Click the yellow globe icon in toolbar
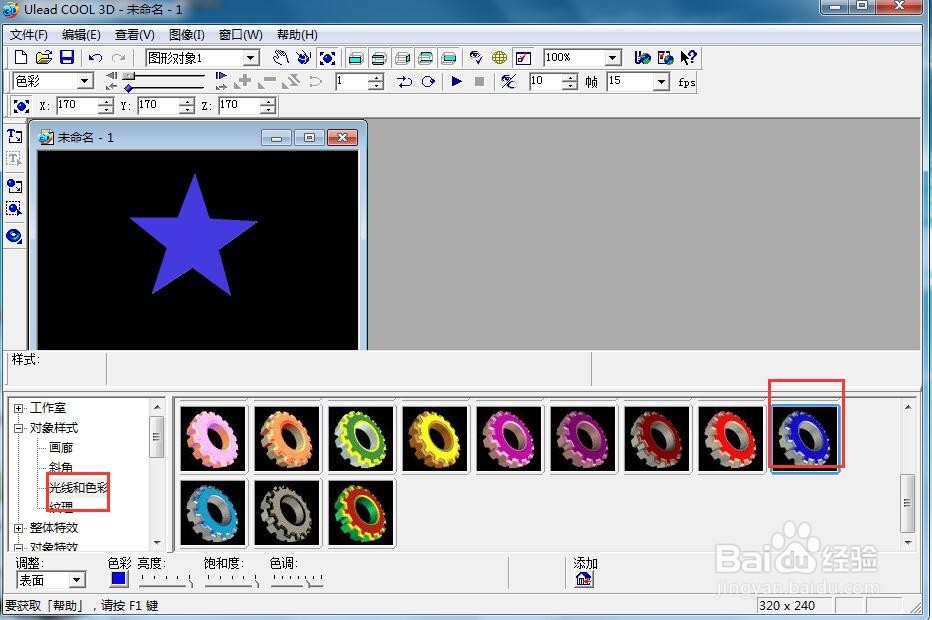The width and height of the screenshot is (932, 620). [499, 58]
